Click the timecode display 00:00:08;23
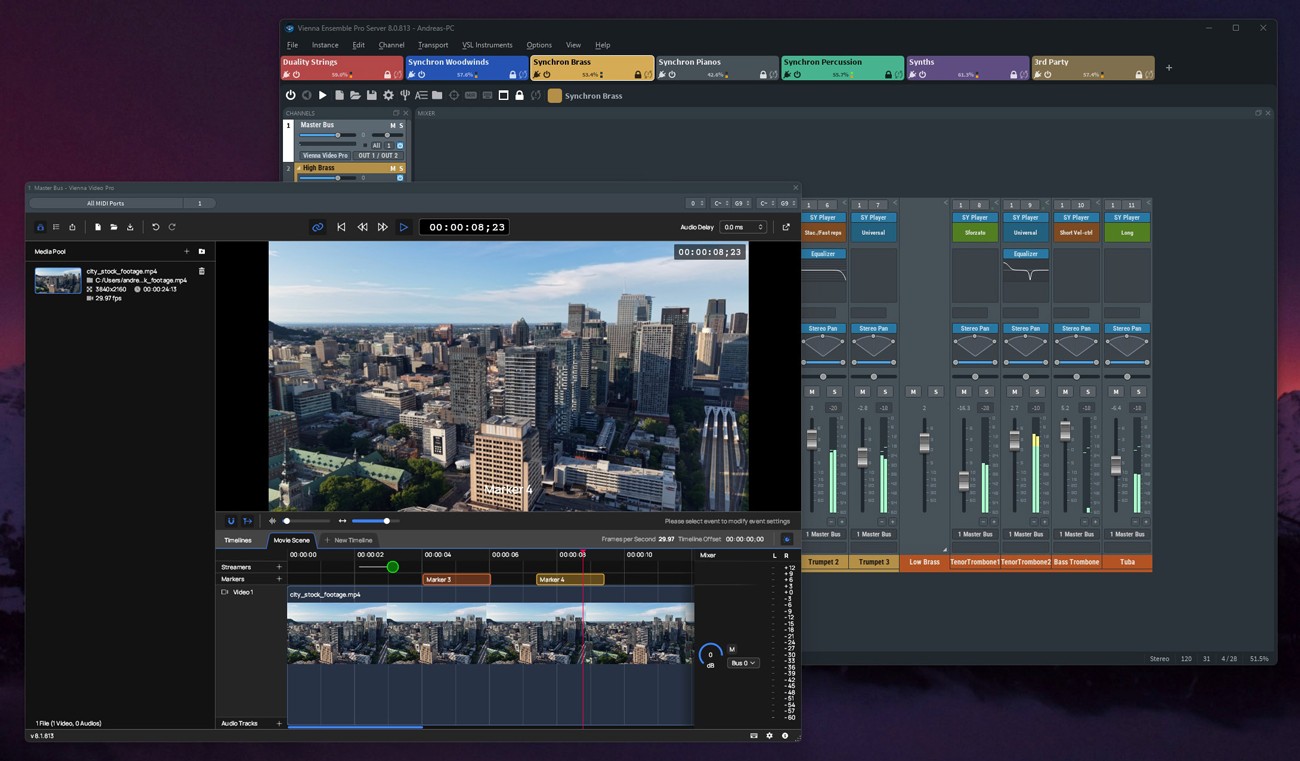The image size is (1300, 761). [465, 227]
